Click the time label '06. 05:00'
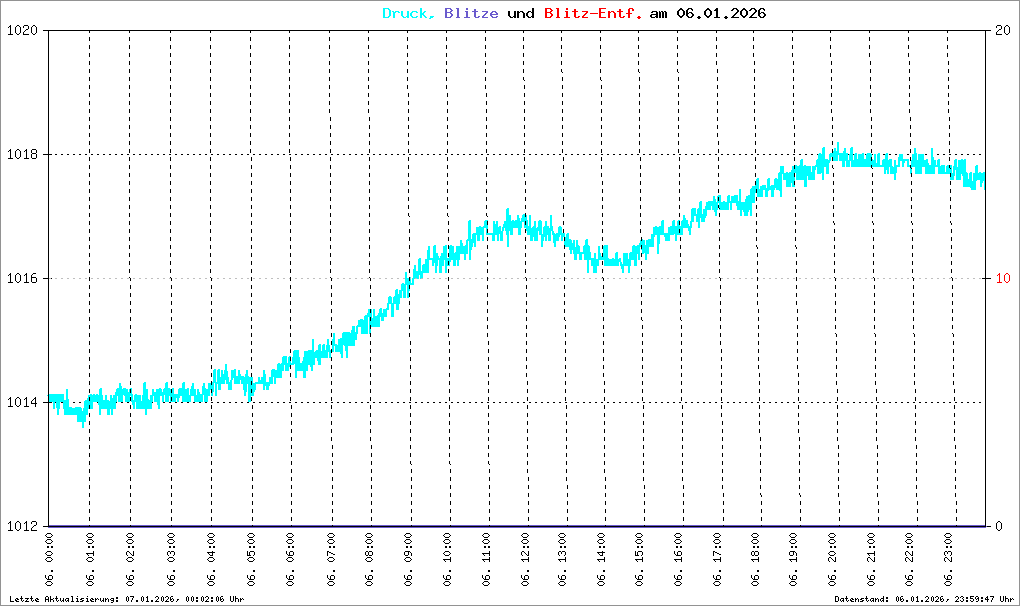Image resolution: width=1020 pixels, height=606 pixels. click(252, 560)
